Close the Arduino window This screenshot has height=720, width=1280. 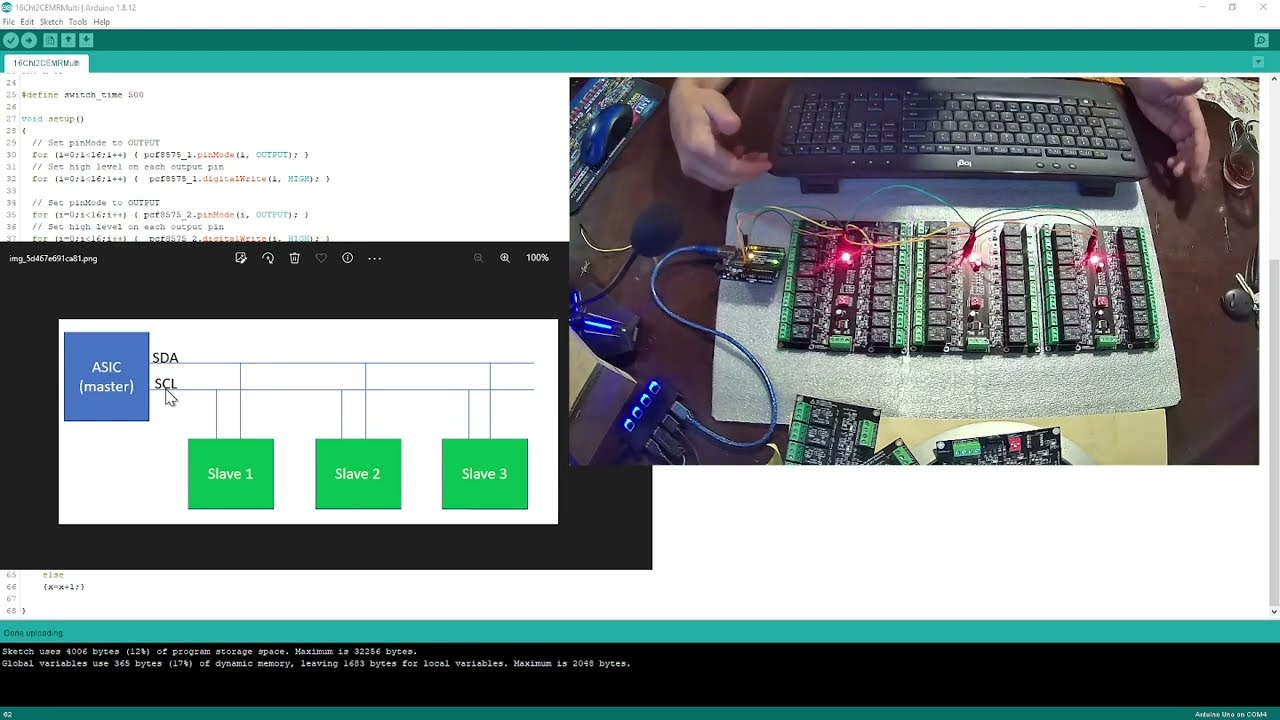coord(1264,7)
